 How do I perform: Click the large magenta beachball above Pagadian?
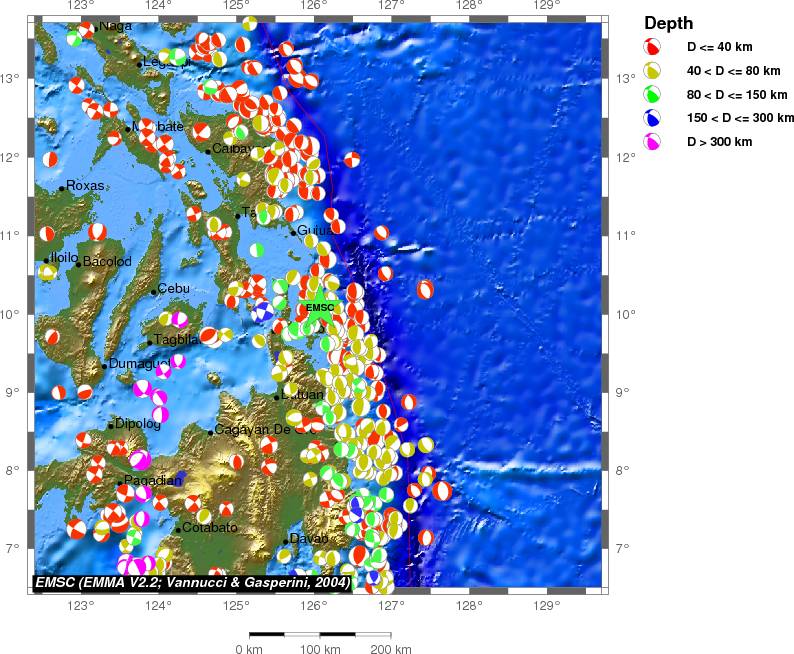(x=139, y=460)
